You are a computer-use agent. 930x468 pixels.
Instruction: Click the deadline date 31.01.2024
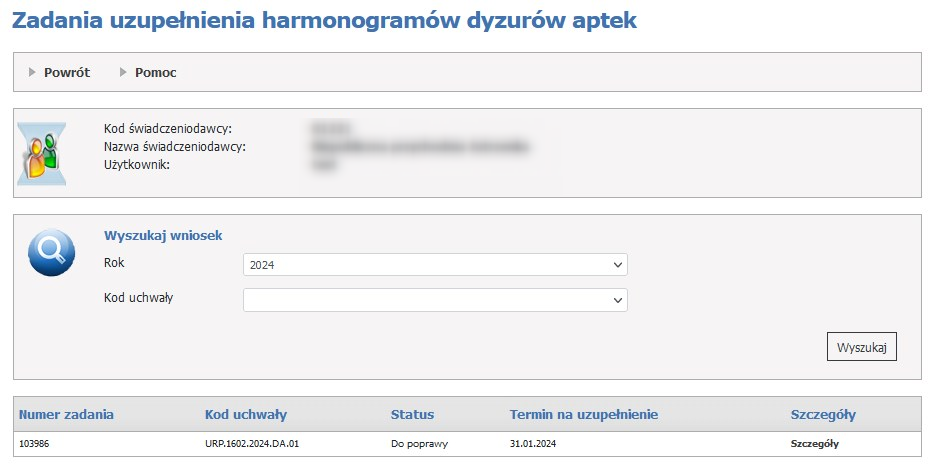tap(535, 444)
